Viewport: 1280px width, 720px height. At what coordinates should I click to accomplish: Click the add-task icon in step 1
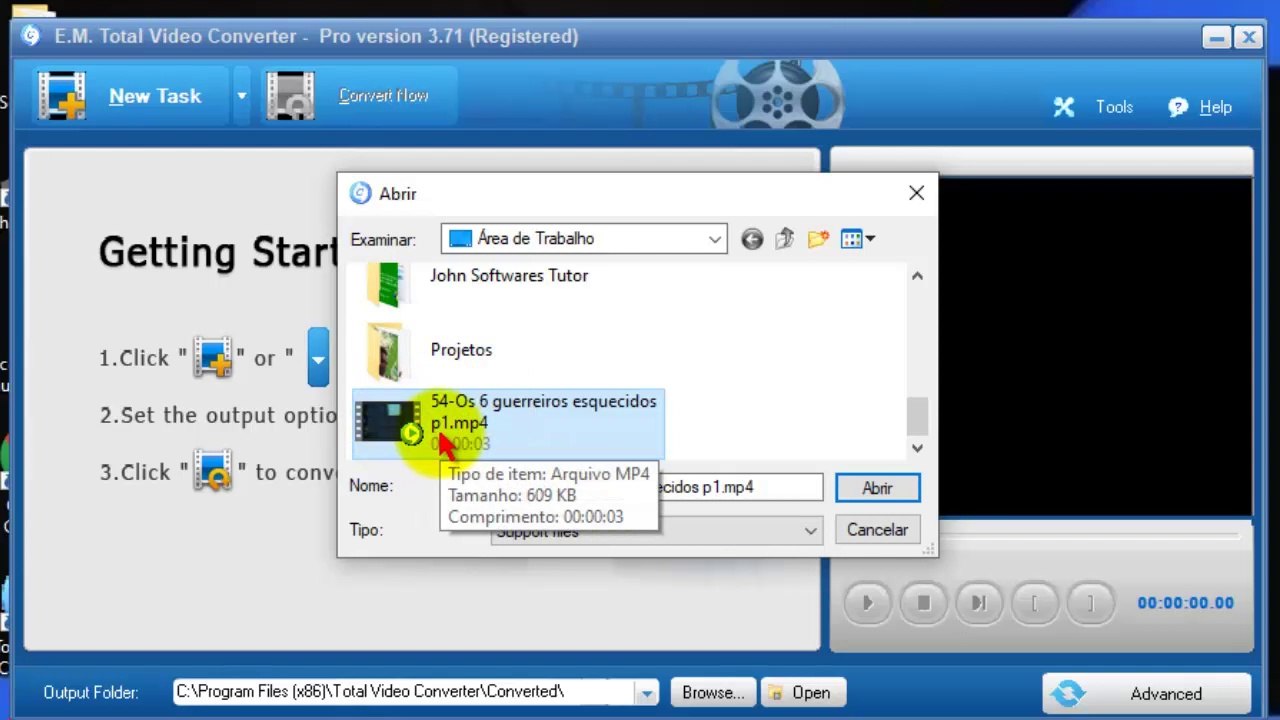click(213, 358)
